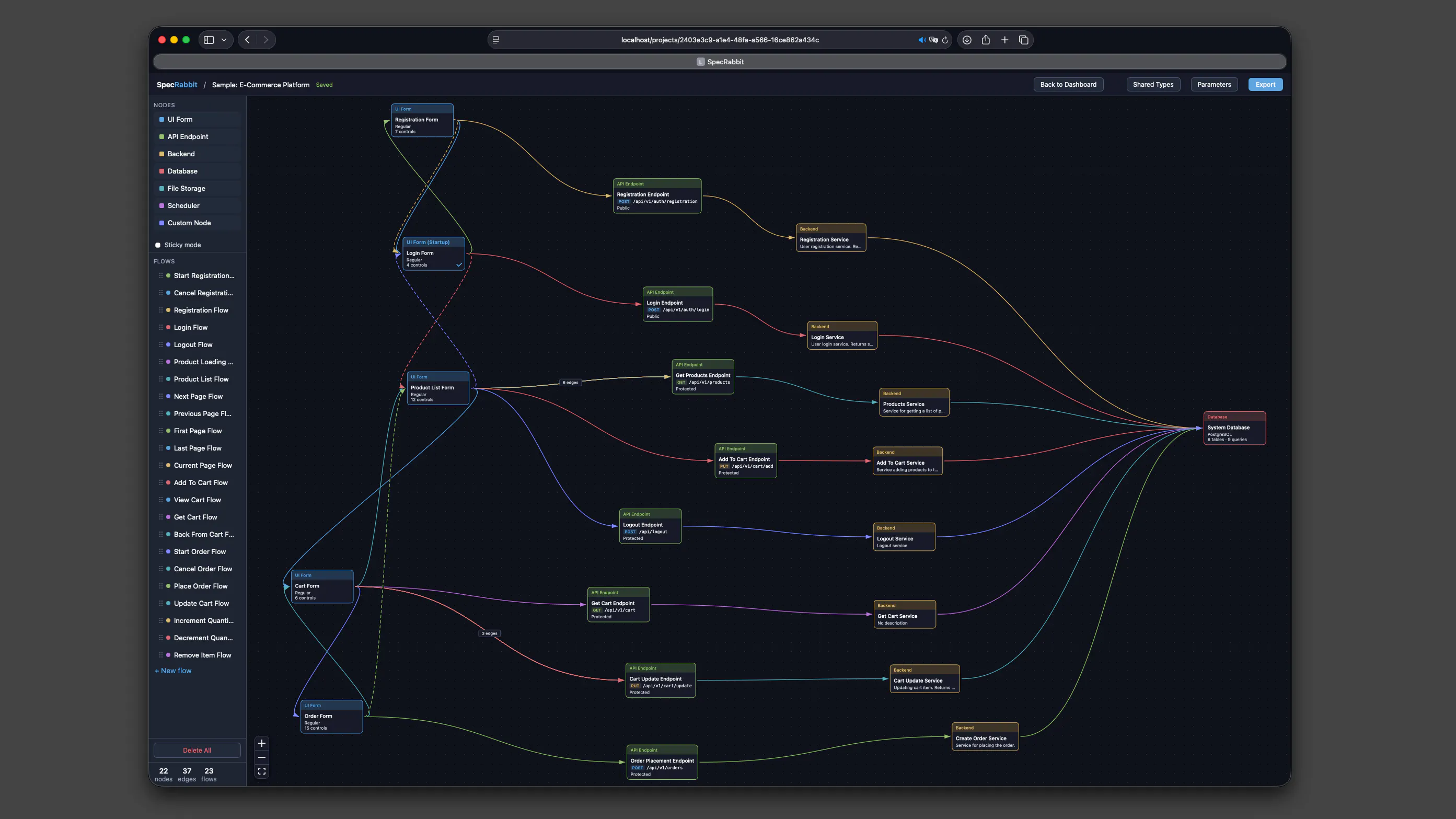Show the tab overview

[x=1024, y=40]
